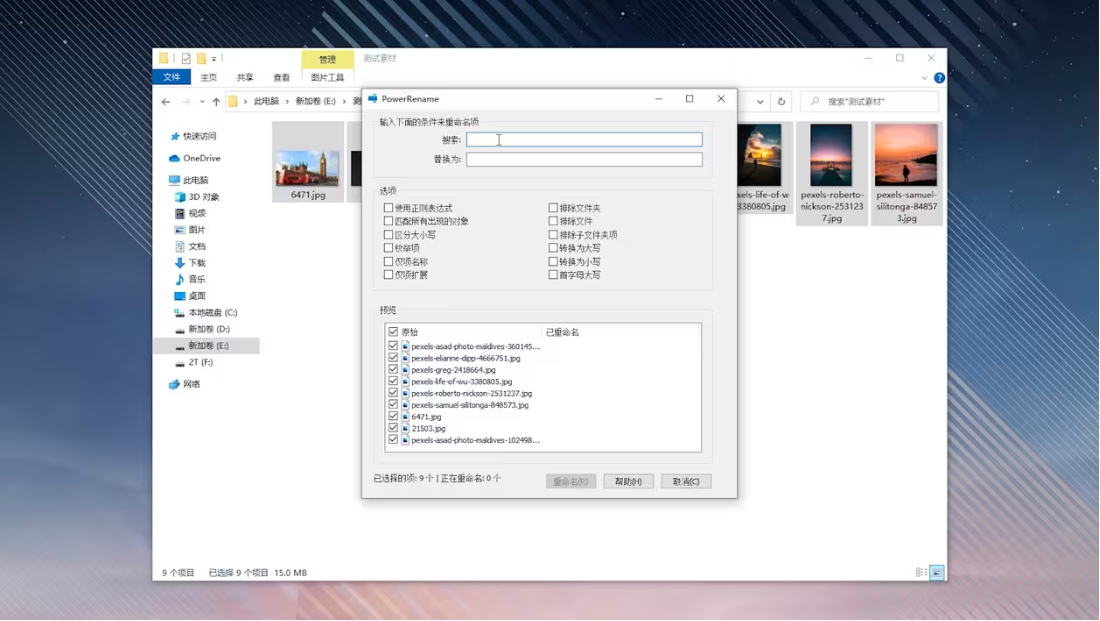Viewport: 1100px width, 621px height.
Task: Click the forward arrow in Explorer
Action: (x=186, y=102)
